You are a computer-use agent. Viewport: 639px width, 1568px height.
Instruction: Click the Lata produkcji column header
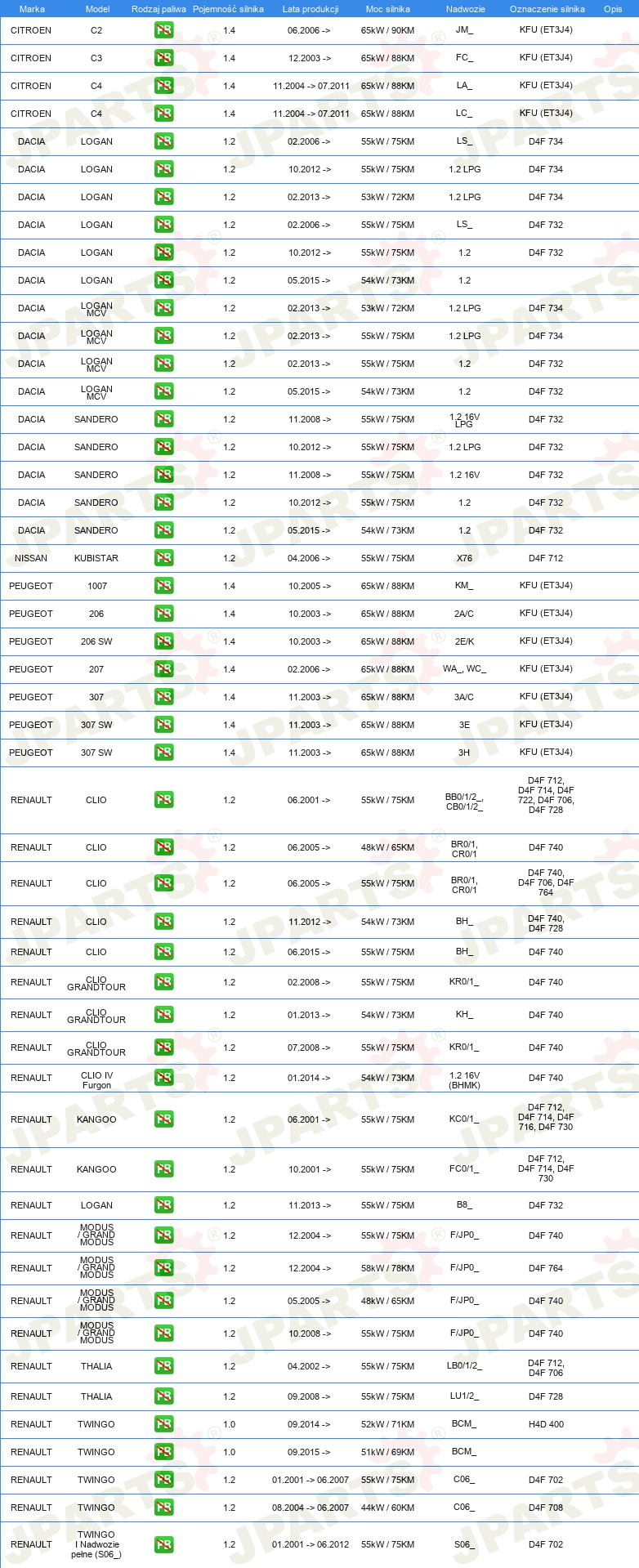pyautogui.click(x=311, y=9)
